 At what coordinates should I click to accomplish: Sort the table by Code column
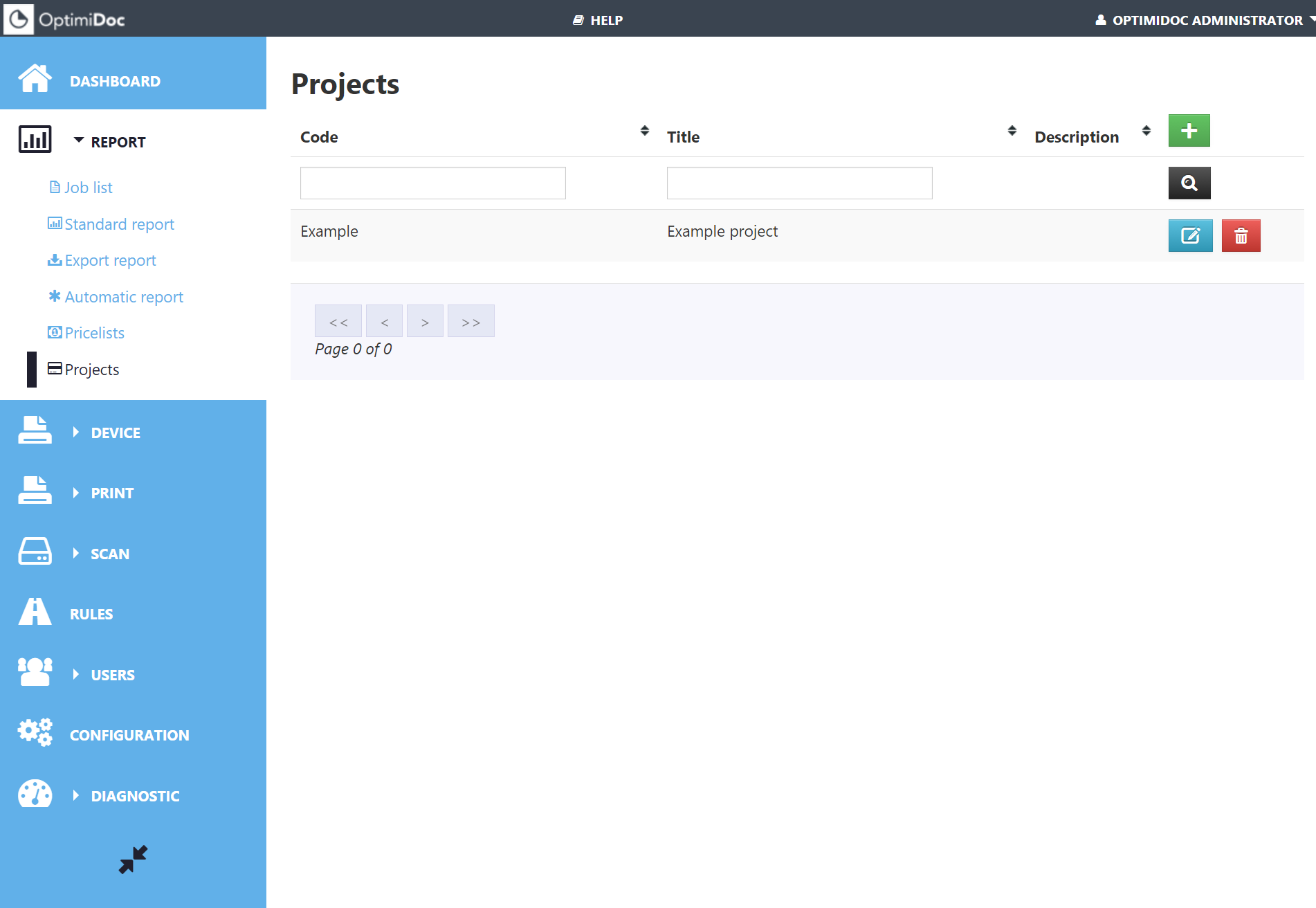[x=644, y=131]
